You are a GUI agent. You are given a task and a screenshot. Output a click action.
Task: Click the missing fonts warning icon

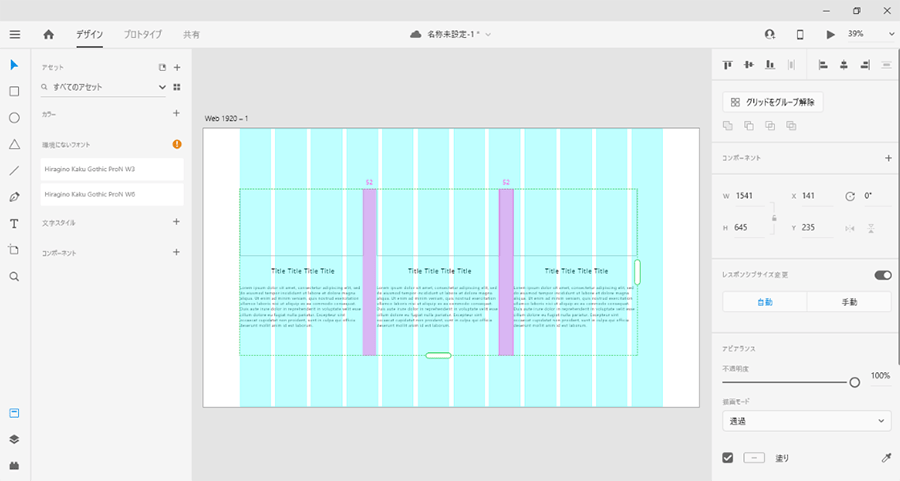pyautogui.click(x=177, y=144)
